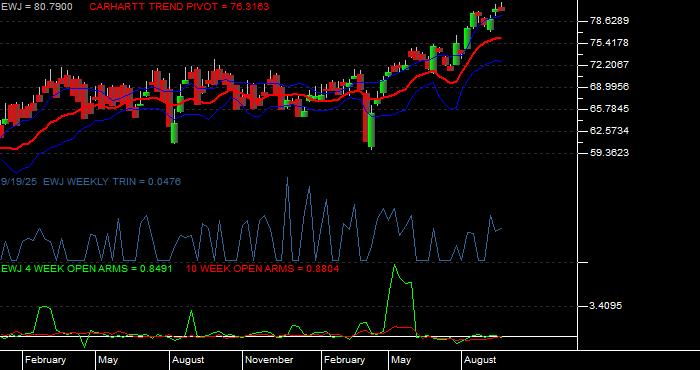Click the long green candlestick at the February low
Viewport: 700px width, 370px height.
coord(371,131)
